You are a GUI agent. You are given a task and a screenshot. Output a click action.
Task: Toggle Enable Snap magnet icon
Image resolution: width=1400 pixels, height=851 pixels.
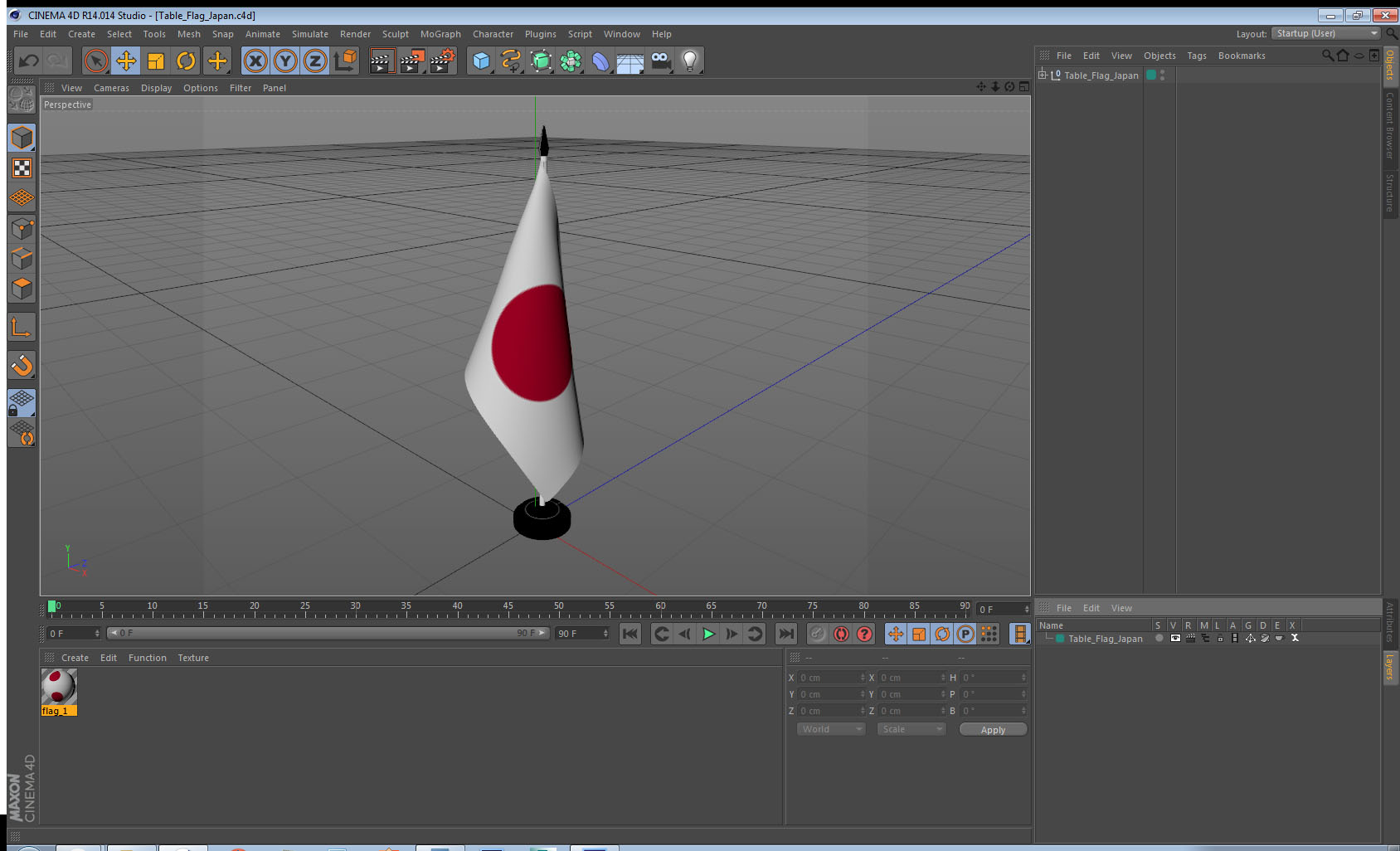click(x=22, y=365)
